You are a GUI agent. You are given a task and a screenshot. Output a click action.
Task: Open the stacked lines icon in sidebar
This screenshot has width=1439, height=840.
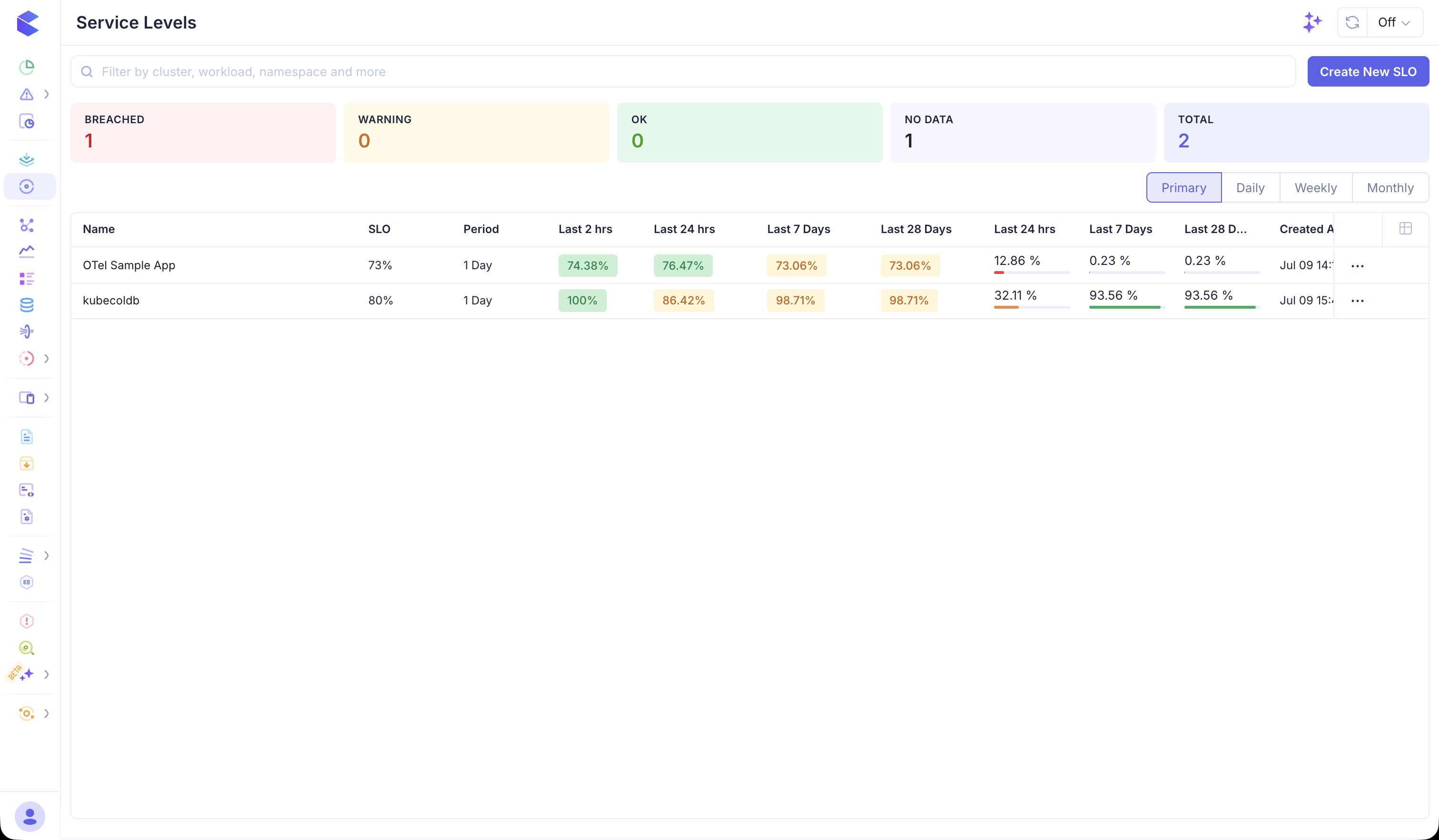(26, 556)
